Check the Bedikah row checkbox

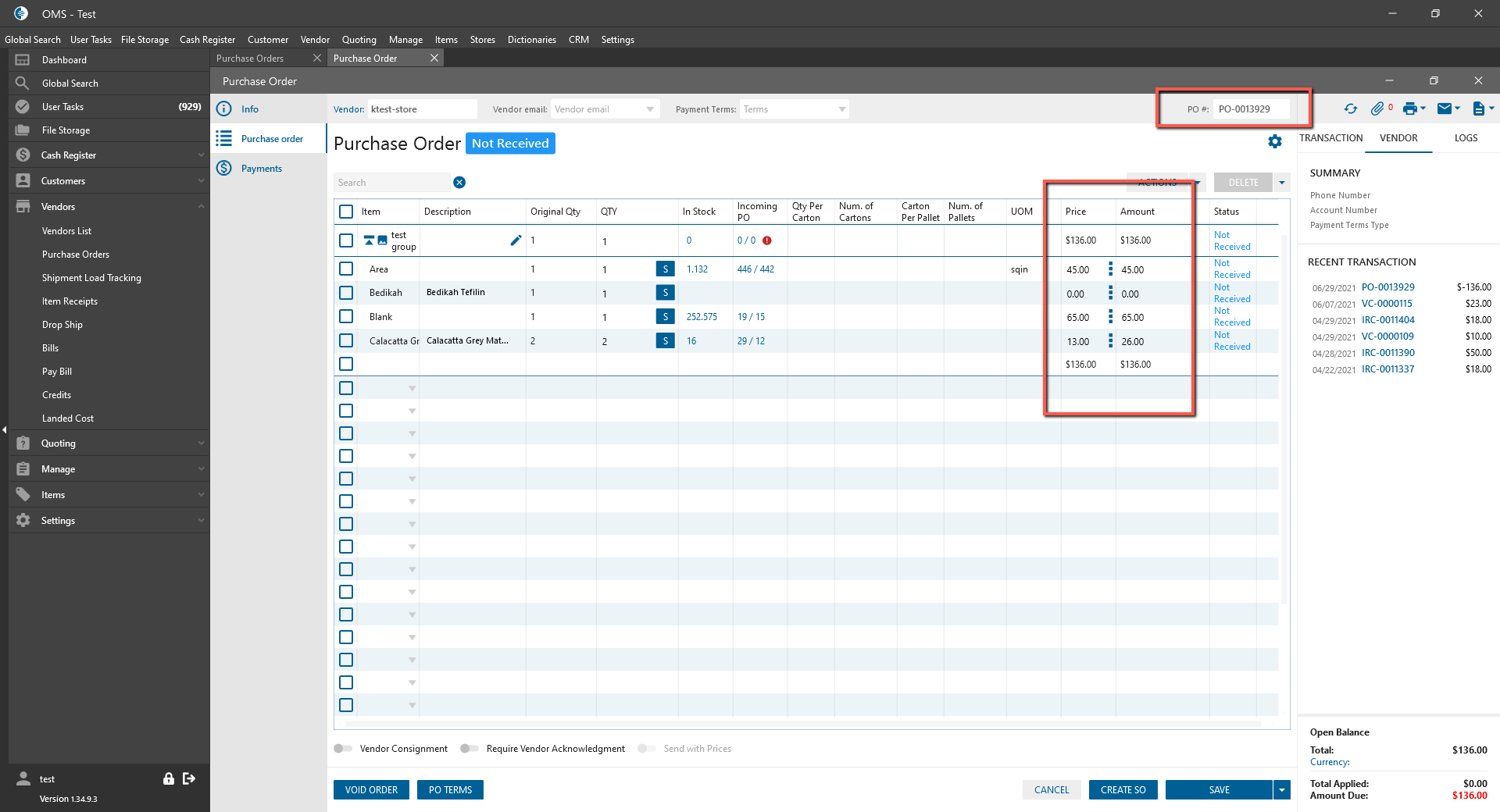click(346, 293)
